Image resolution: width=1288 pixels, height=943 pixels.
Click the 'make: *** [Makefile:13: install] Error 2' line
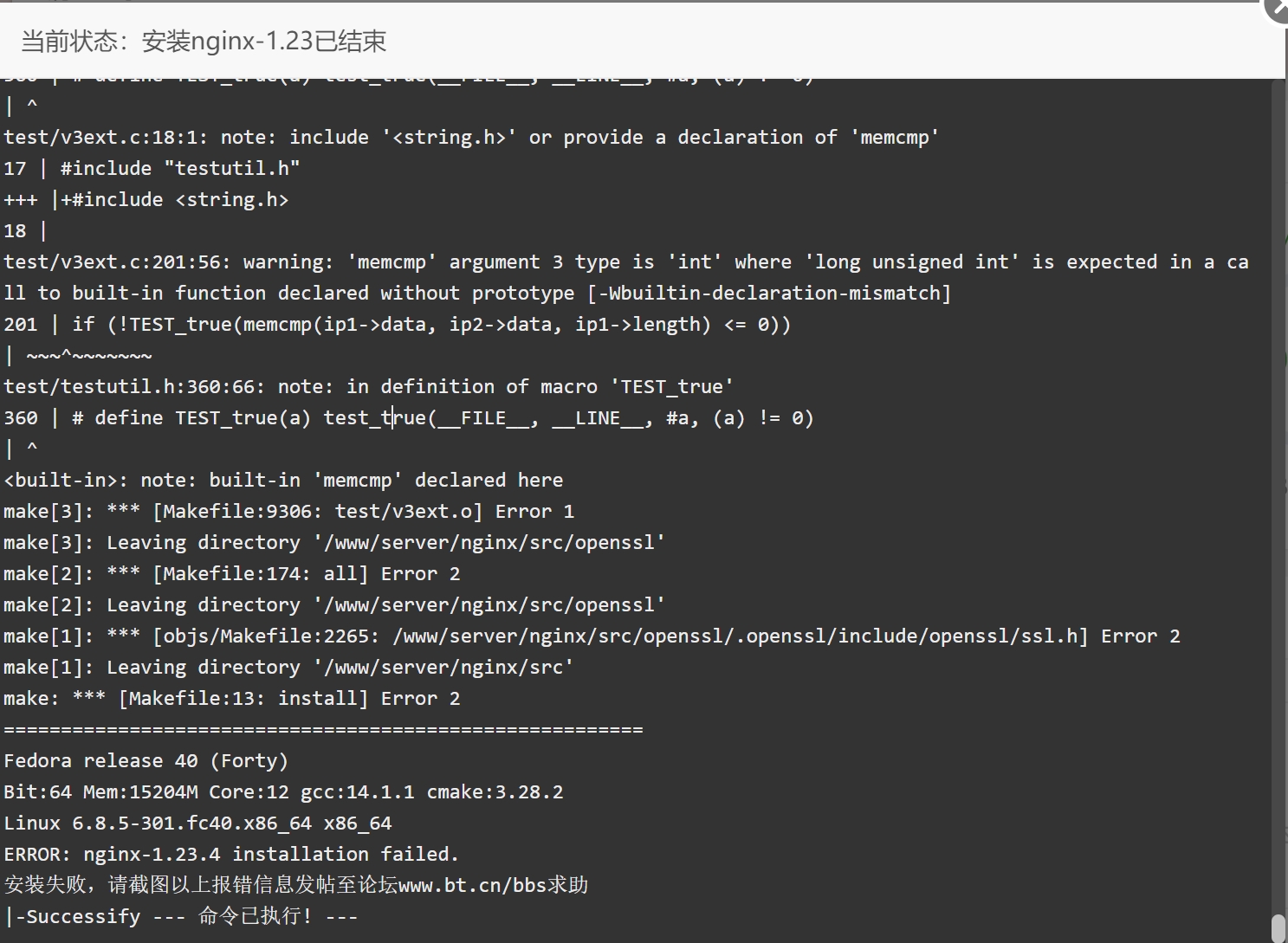[231, 698]
